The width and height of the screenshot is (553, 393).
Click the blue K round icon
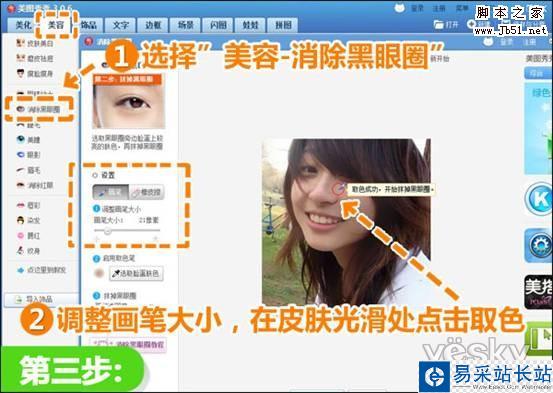(x=540, y=198)
